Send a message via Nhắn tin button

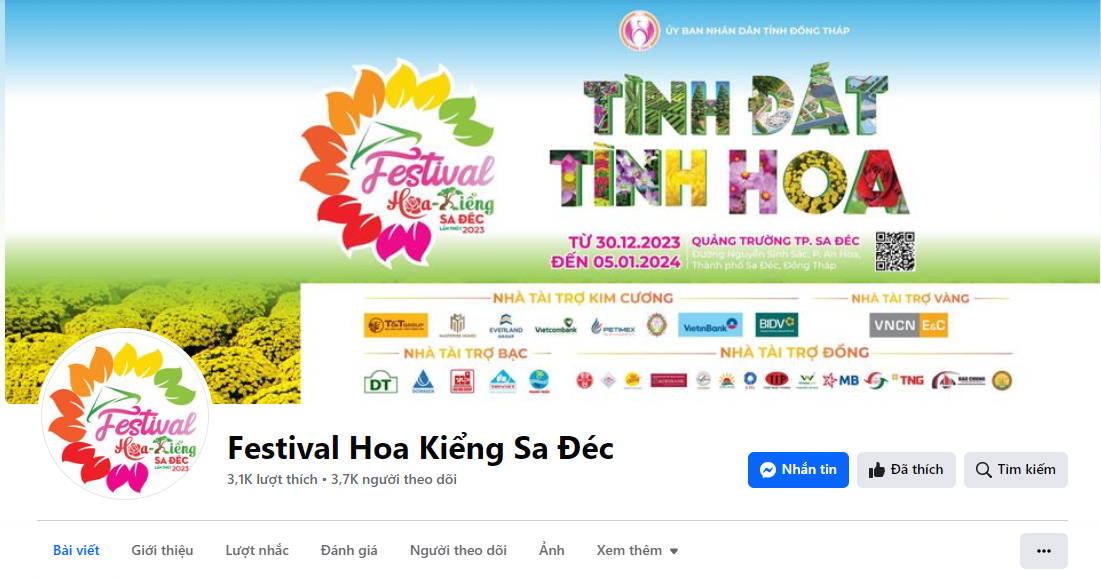pos(798,470)
